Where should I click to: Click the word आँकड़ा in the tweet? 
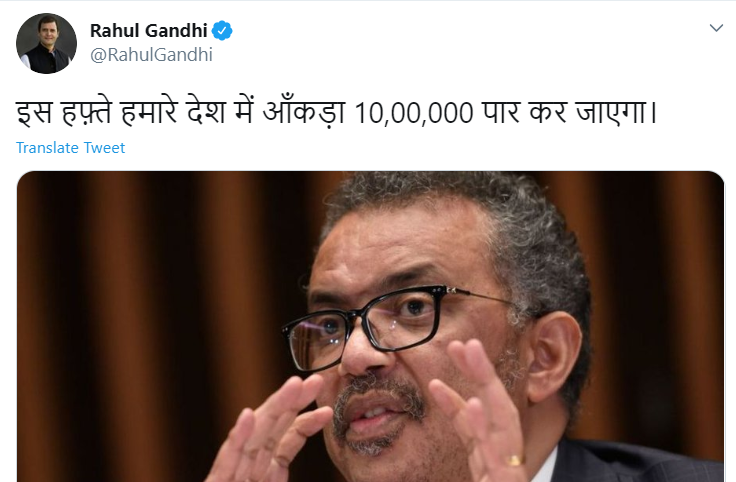tap(304, 113)
